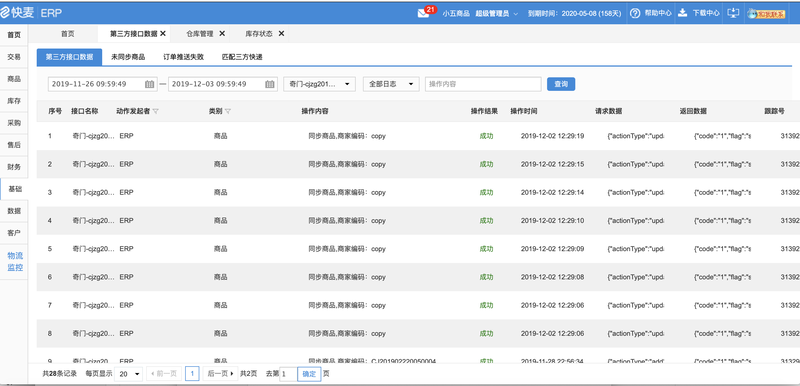Viewport: 800px width, 386px height.
Task: Open 物流监控 in the left sidebar
Action: [x=15, y=261]
